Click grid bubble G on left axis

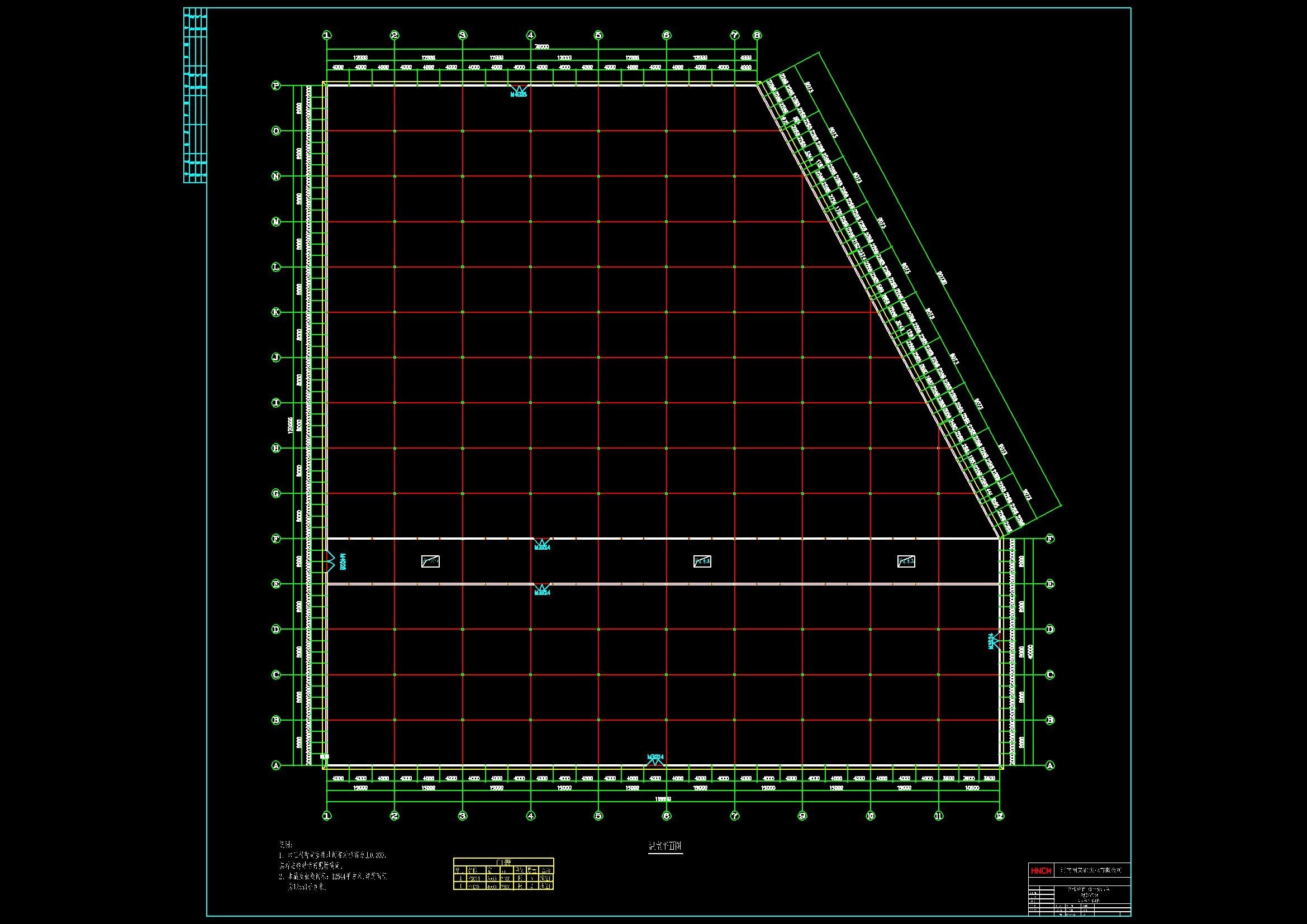click(x=276, y=493)
